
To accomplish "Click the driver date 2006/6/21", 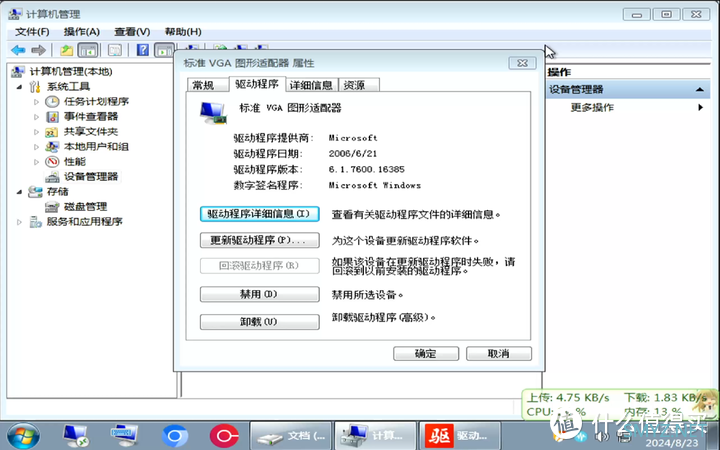I will point(353,154).
